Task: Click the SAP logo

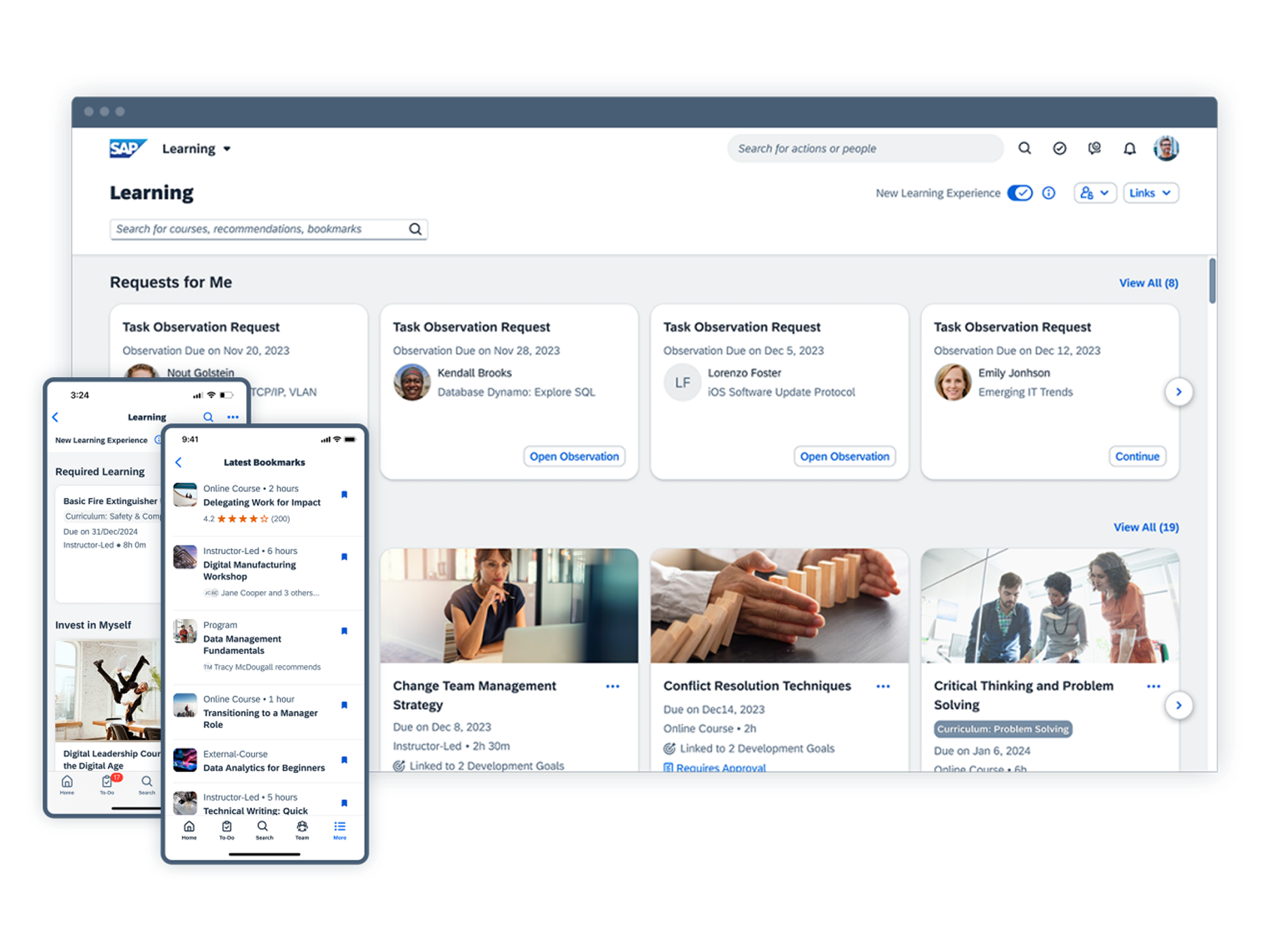Action: (x=127, y=148)
